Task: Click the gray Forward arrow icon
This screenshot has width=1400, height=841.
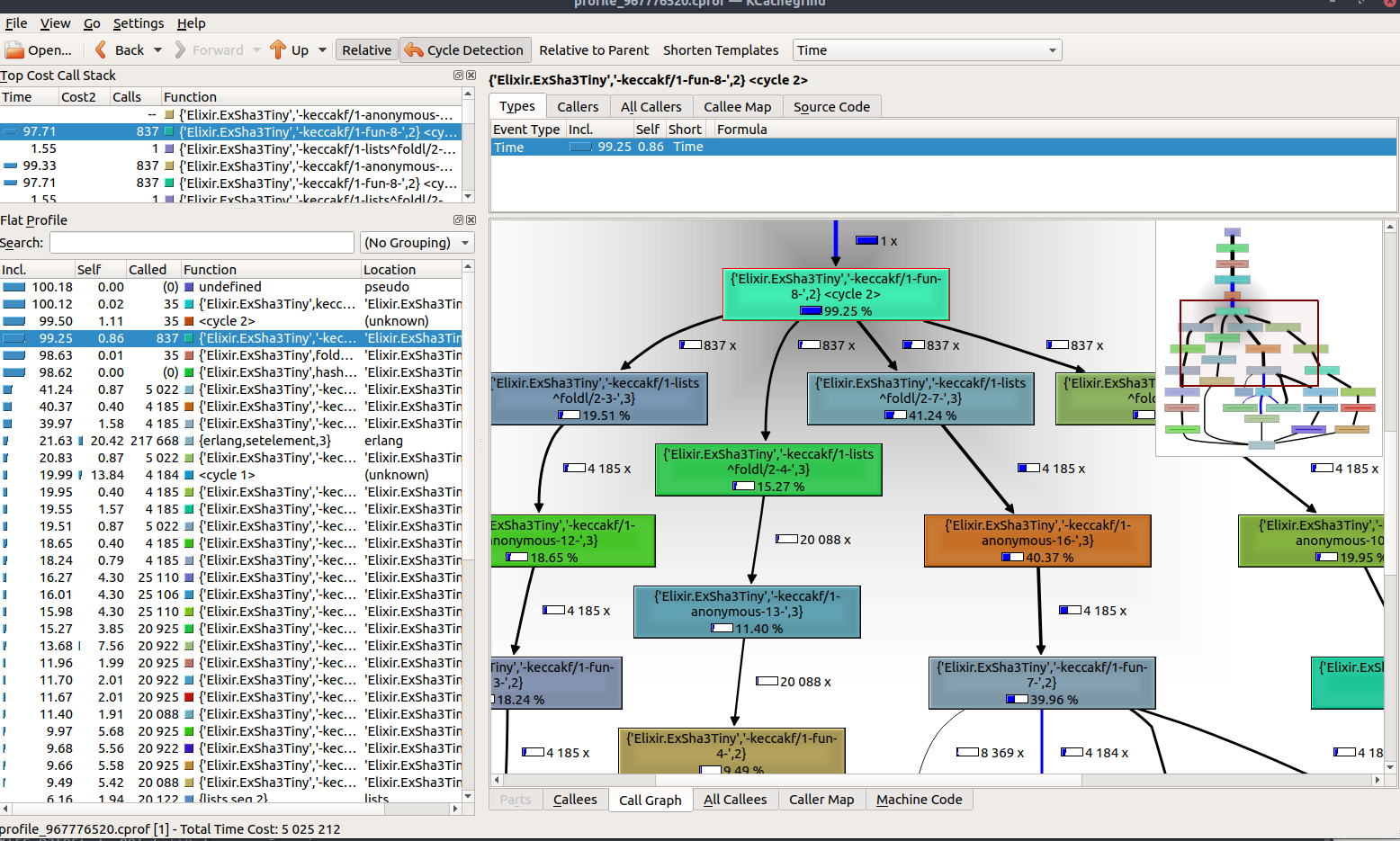Action: (x=181, y=50)
